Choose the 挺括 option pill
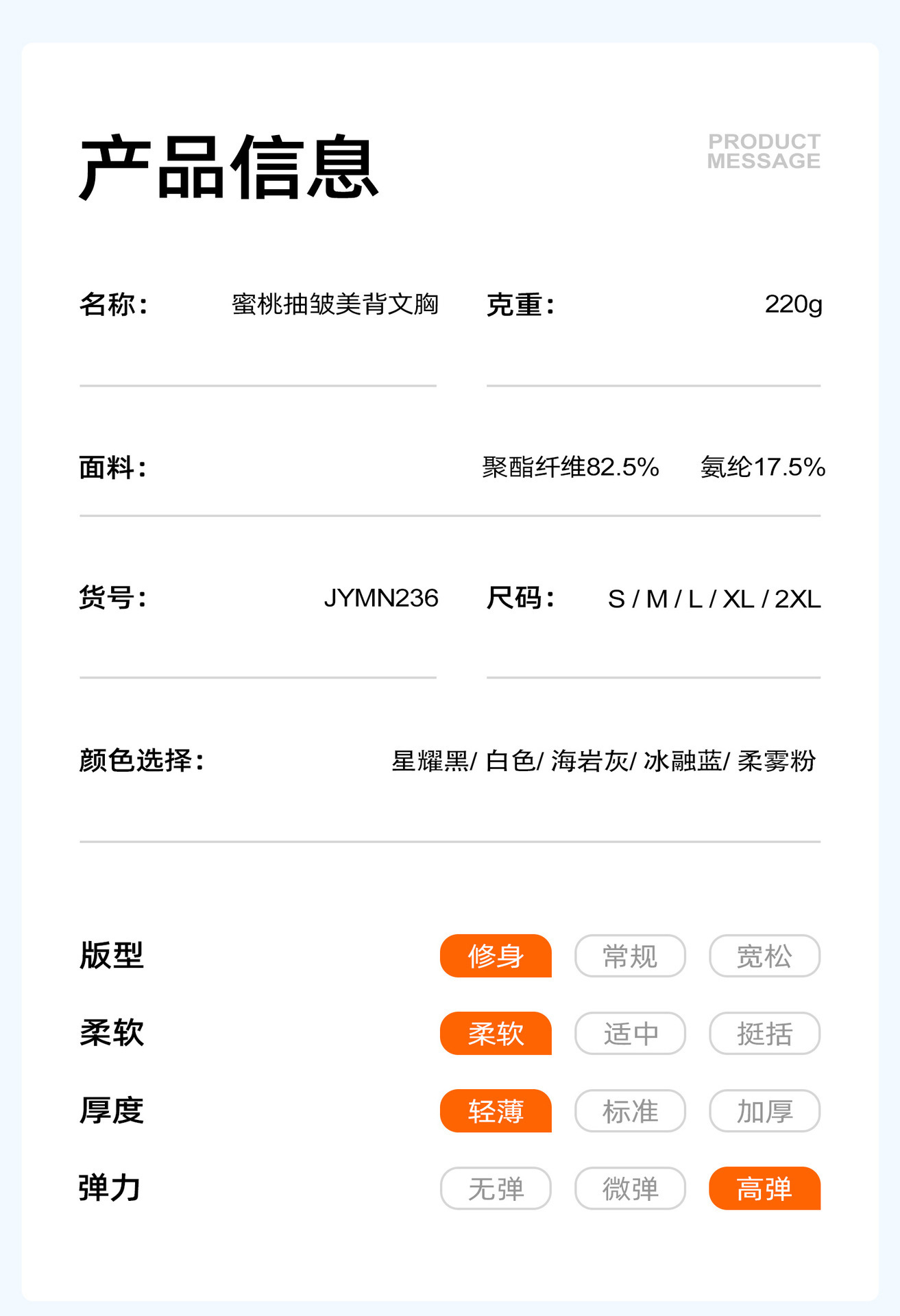Image resolution: width=900 pixels, height=1316 pixels. click(764, 1033)
